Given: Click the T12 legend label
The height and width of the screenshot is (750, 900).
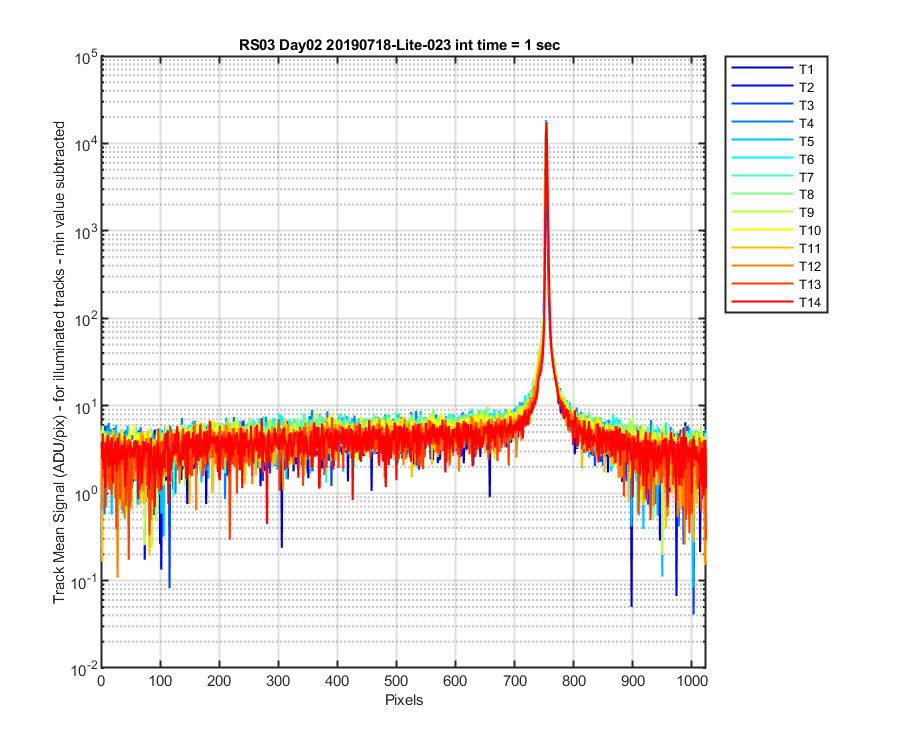Looking at the screenshot, I should pyautogui.click(x=810, y=266).
